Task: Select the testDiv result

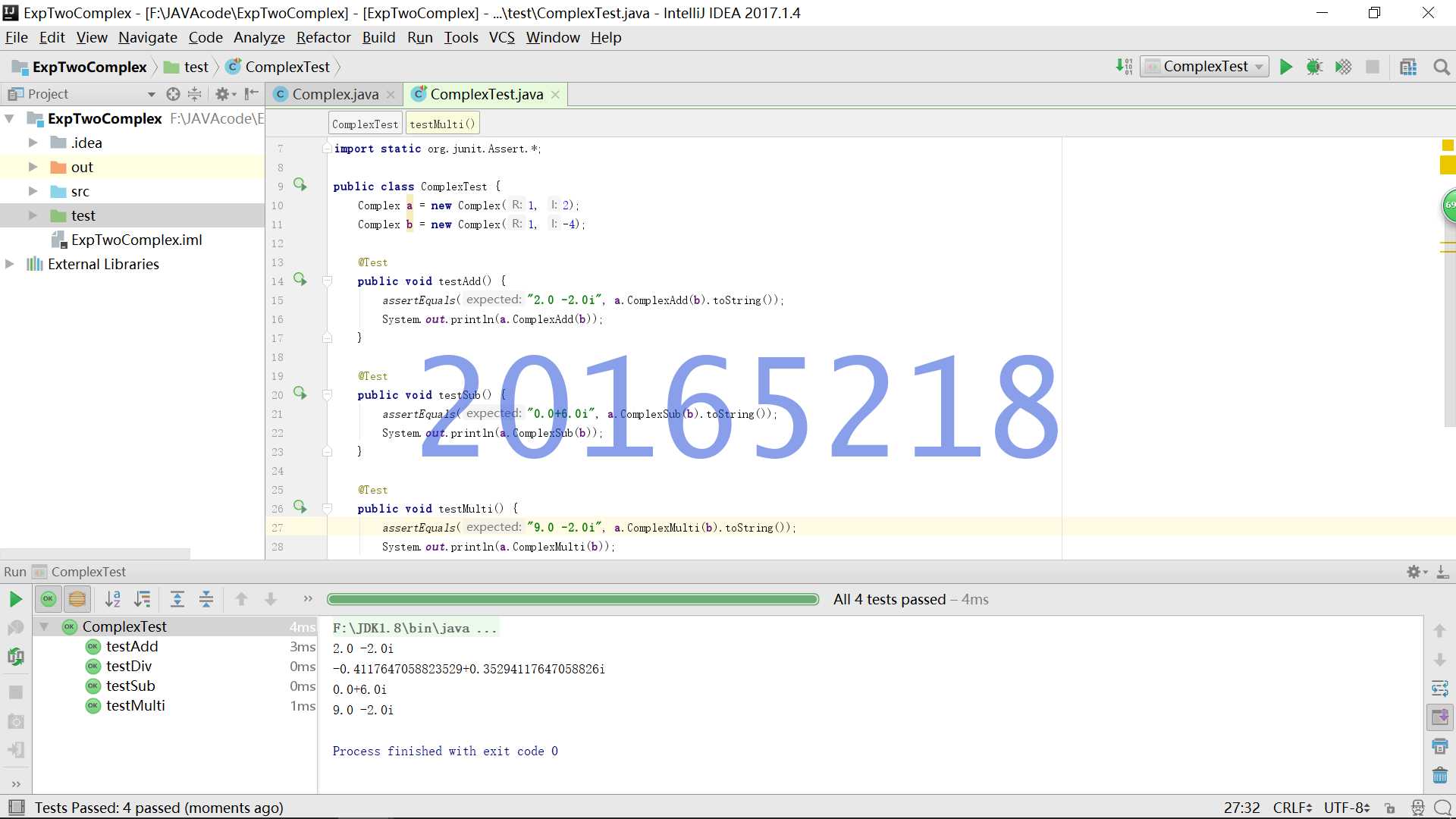Action: [x=129, y=666]
